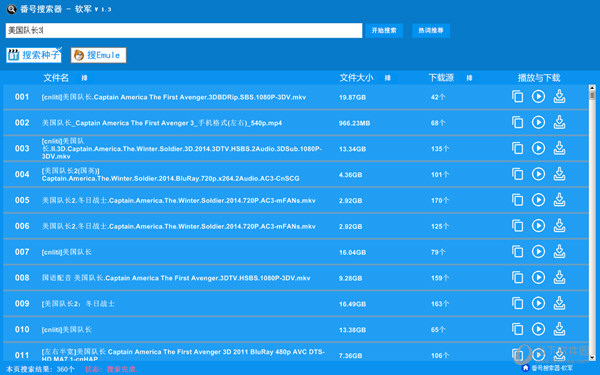Select the 540p.mp4 file name

pyautogui.click(x=162, y=123)
